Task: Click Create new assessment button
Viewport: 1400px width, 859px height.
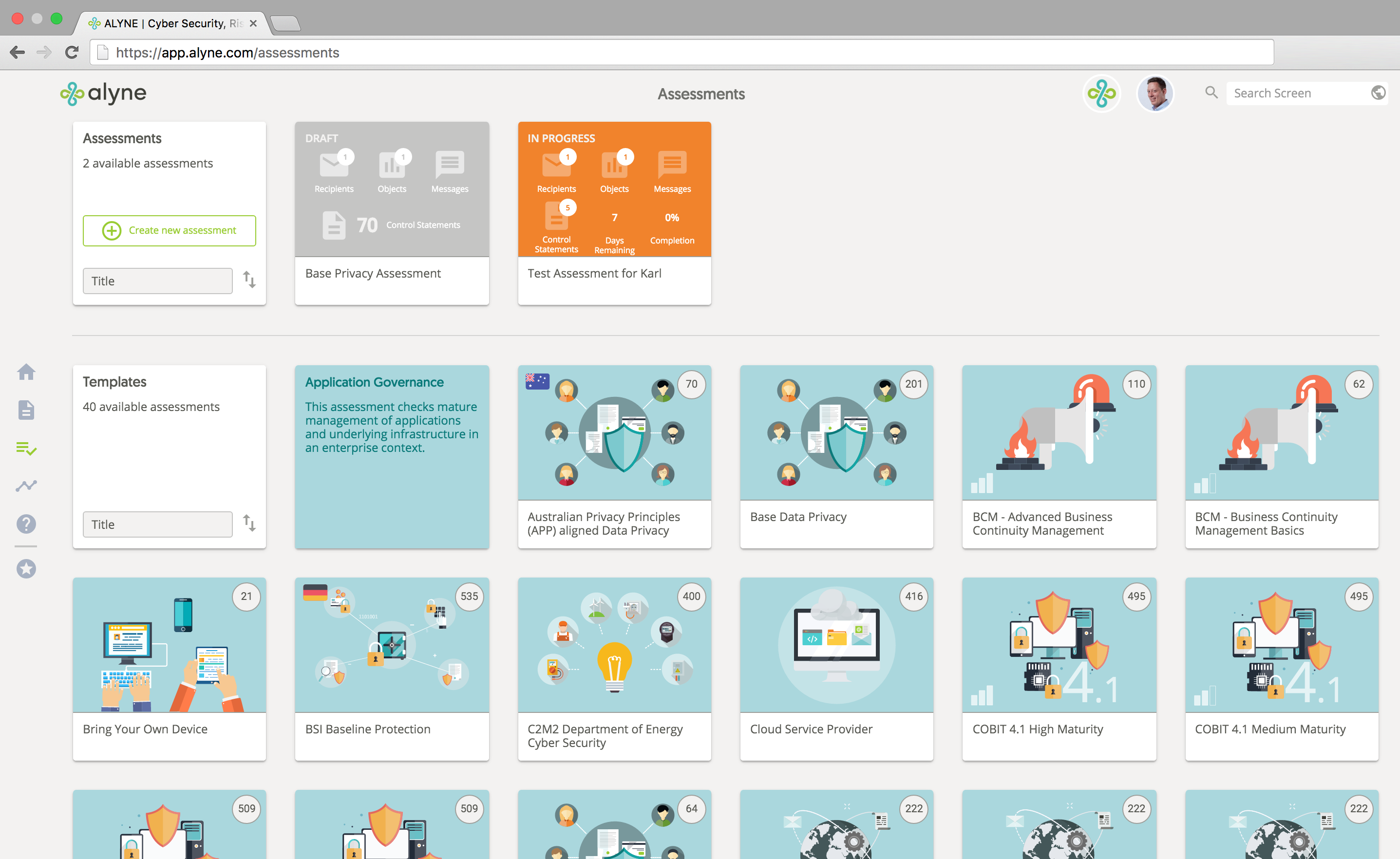Action: [170, 231]
